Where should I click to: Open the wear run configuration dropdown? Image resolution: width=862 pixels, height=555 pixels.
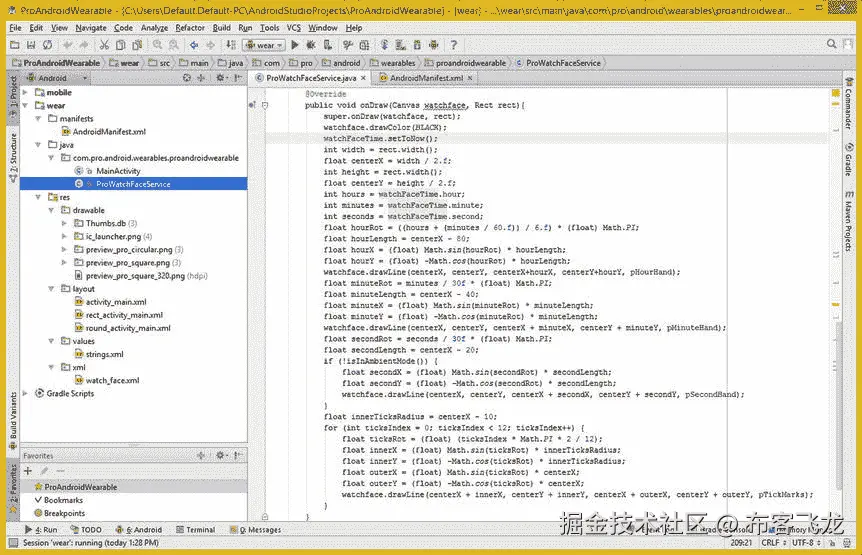click(x=264, y=45)
